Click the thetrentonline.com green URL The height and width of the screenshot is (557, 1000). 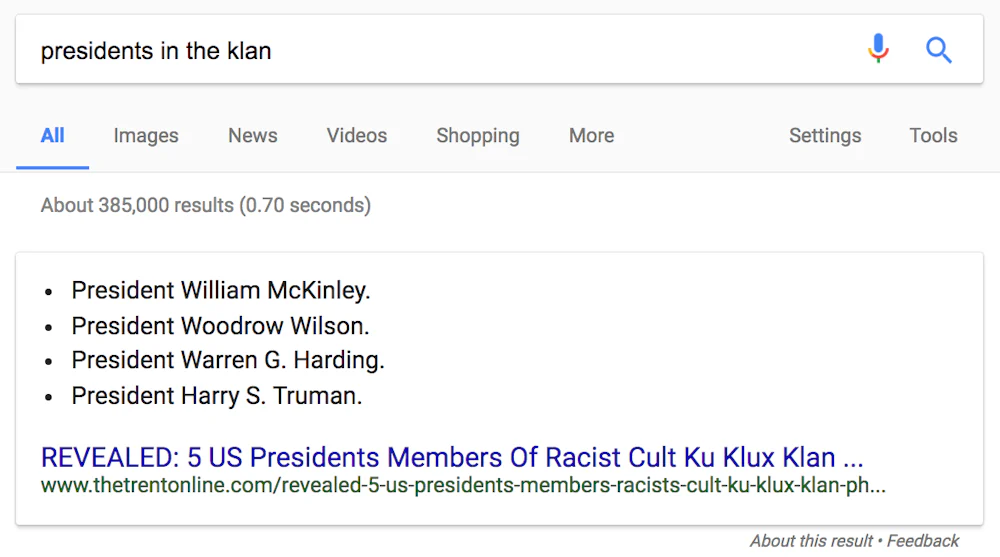tap(463, 486)
